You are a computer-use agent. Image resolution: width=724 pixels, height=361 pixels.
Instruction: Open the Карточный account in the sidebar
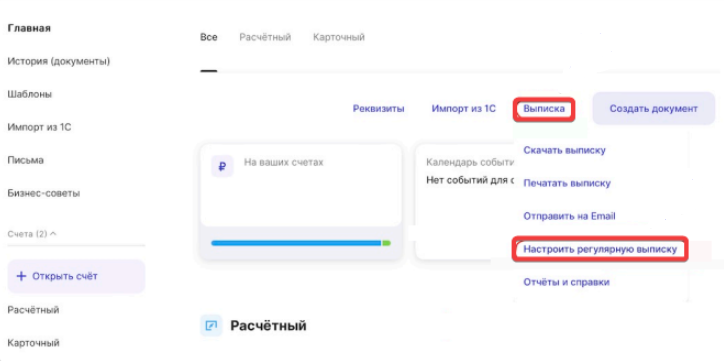(x=33, y=343)
